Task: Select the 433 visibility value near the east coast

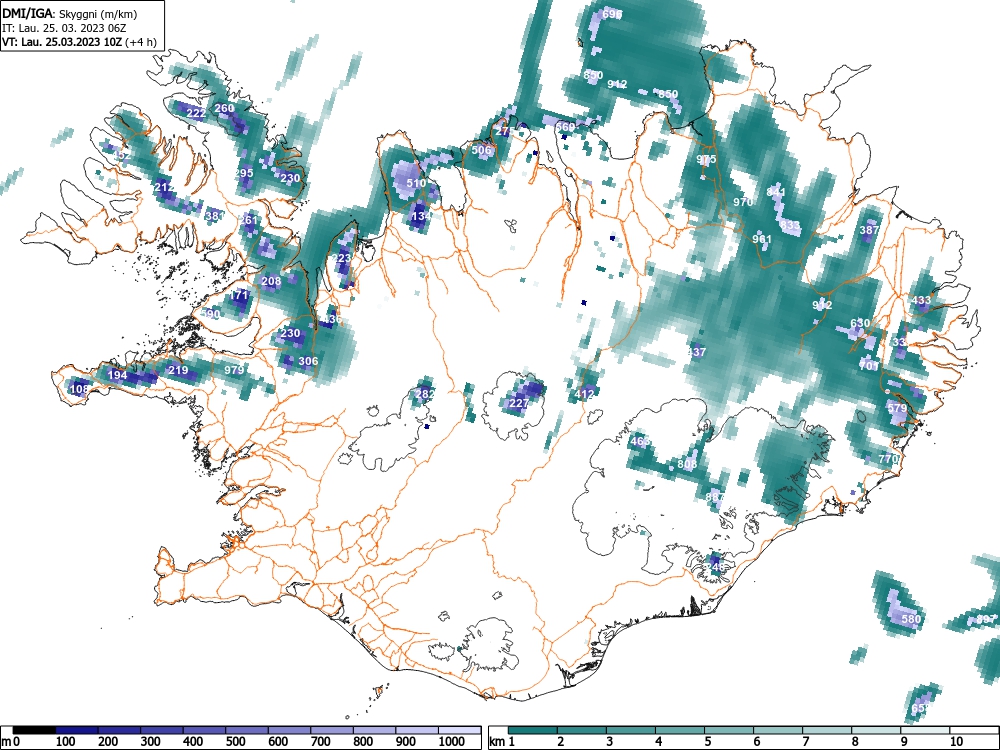Action: point(921,300)
